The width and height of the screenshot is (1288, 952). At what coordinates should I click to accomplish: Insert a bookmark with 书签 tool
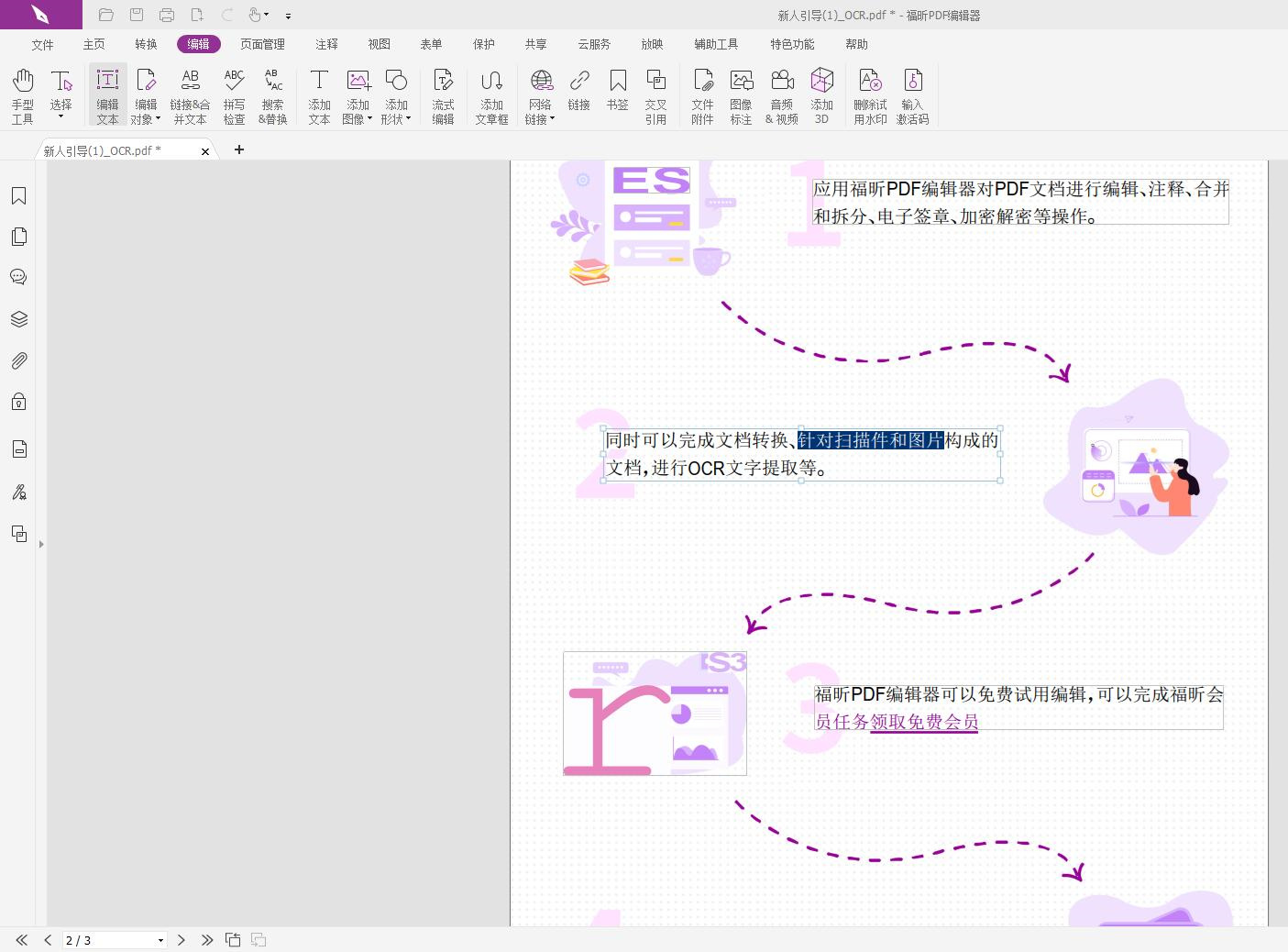(618, 94)
